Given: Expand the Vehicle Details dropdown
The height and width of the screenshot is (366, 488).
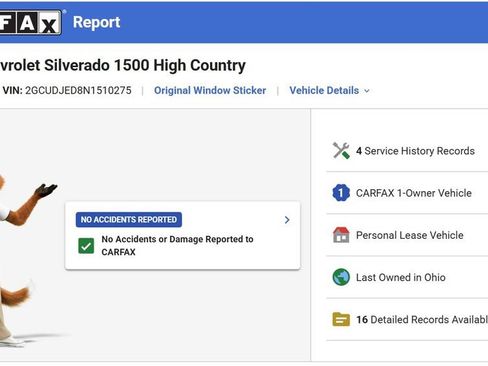Looking at the screenshot, I should pyautogui.click(x=329, y=90).
